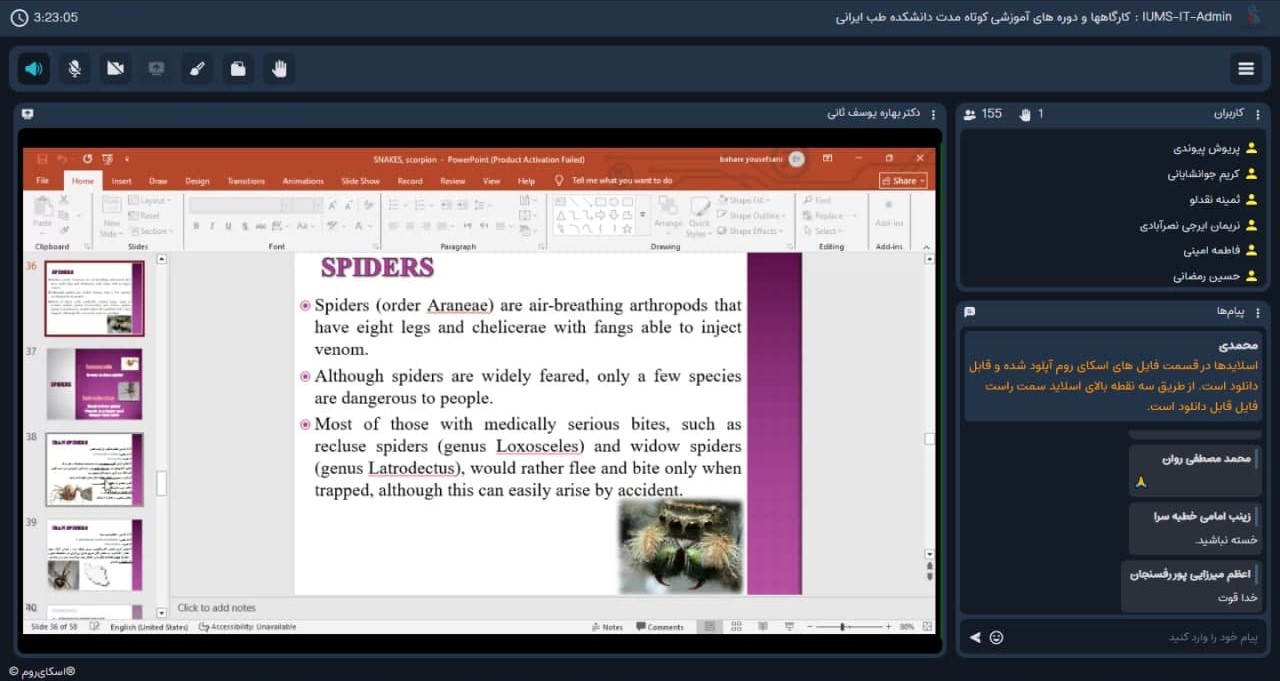1280x681 pixels.
Task: Open the emoji picker in chat
Action: pos(996,637)
